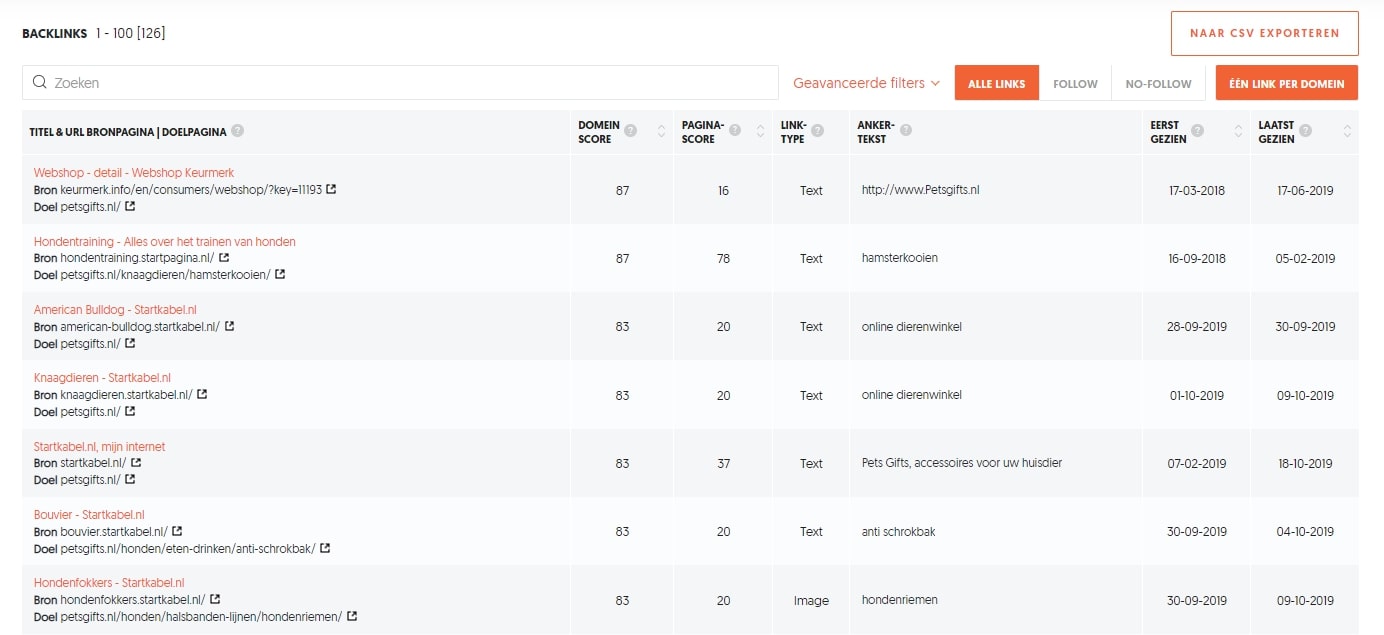Click page score 78 cell

tap(723, 258)
